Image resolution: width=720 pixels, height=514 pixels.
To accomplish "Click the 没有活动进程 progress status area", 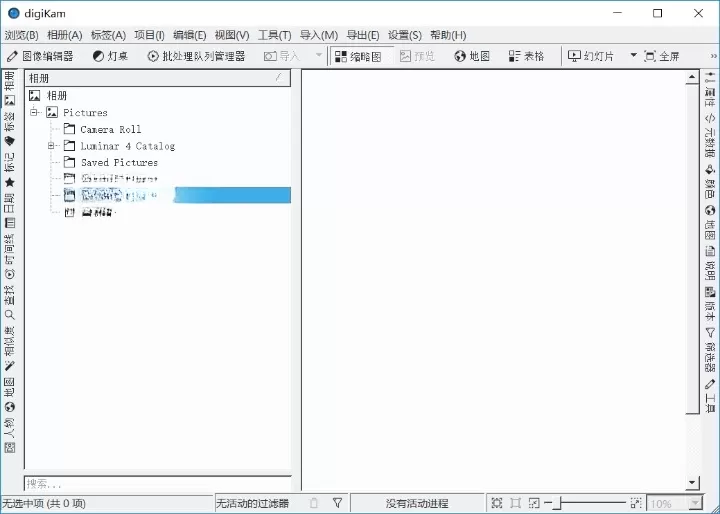I will (417, 503).
